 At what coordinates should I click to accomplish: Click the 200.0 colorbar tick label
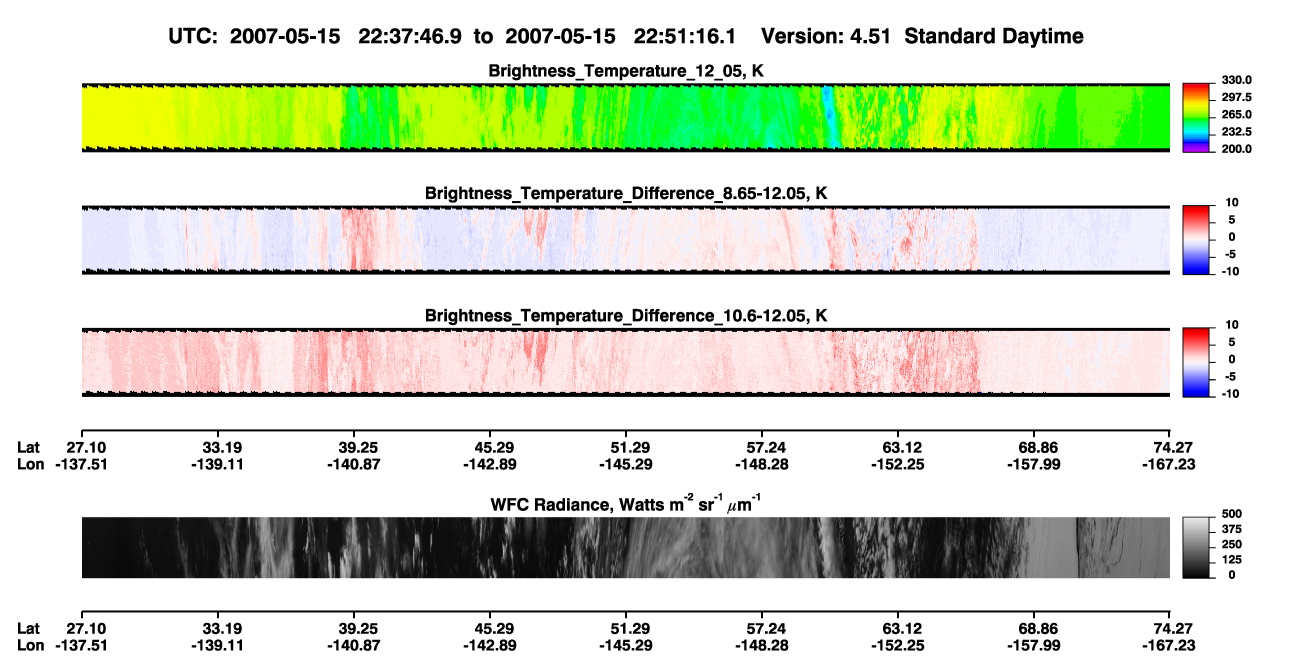(x=1236, y=148)
